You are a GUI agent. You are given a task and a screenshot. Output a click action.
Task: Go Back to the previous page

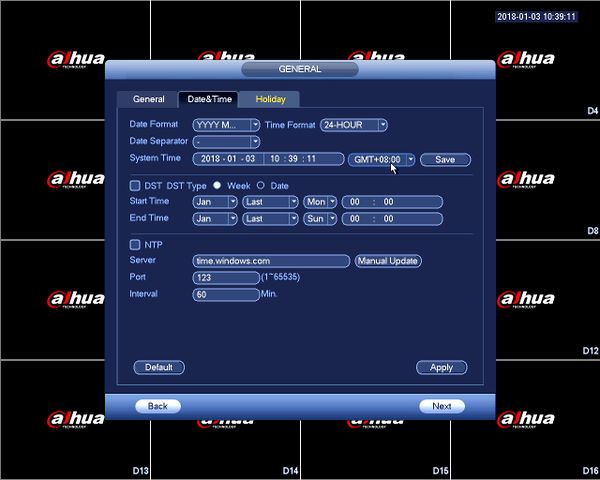click(x=158, y=406)
